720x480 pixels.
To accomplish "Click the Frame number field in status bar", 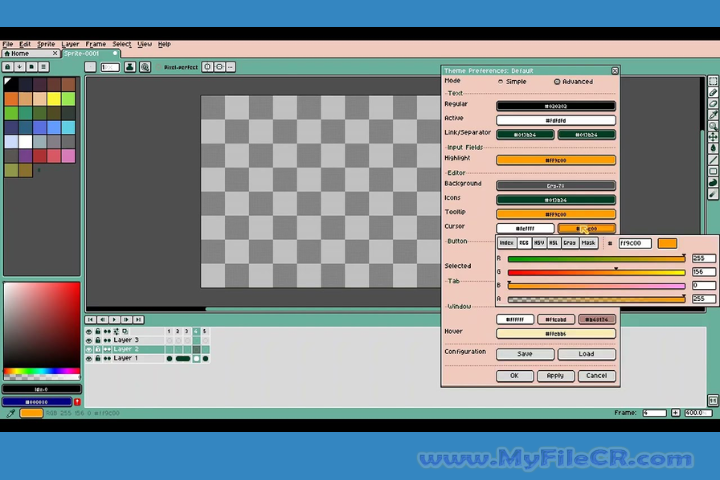I will tap(654, 413).
